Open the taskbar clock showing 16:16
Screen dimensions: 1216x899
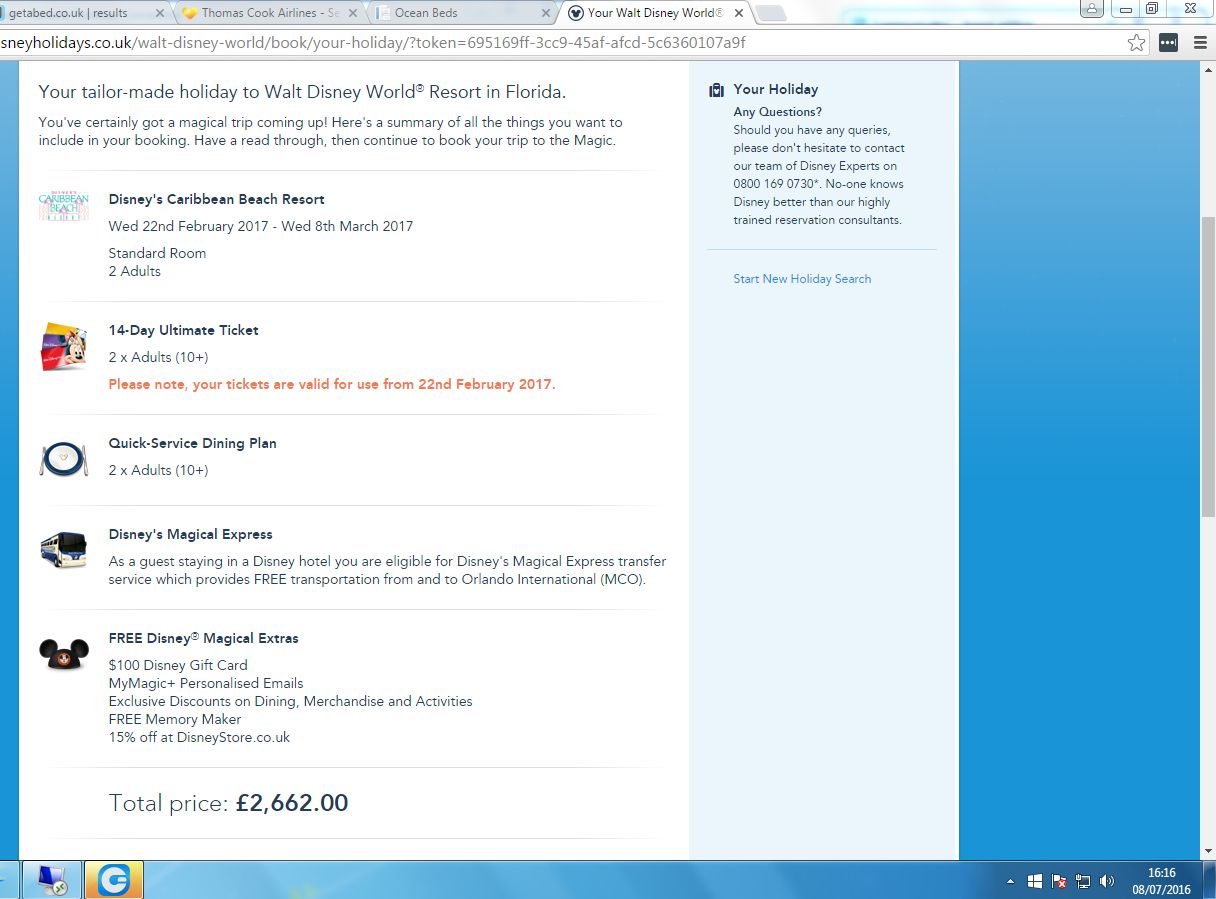pyautogui.click(x=1161, y=881)
